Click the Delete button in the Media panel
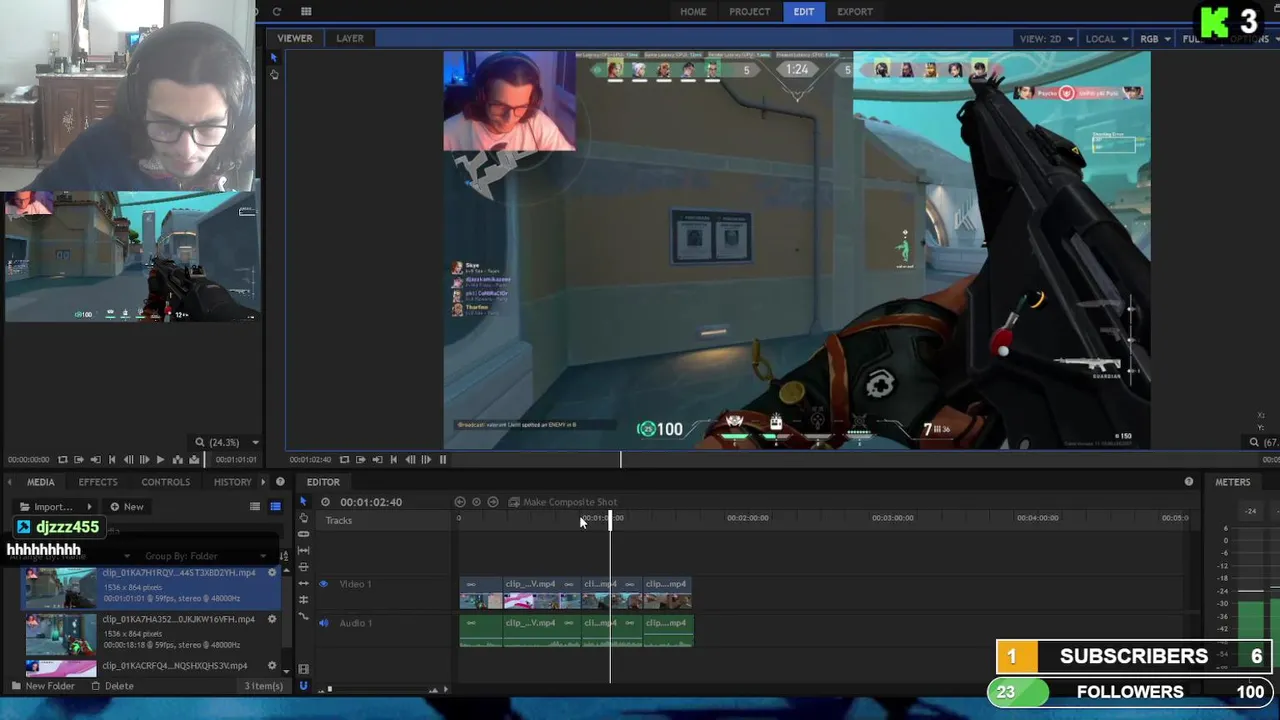This screenshot has height=720, width=1280. 112,686
